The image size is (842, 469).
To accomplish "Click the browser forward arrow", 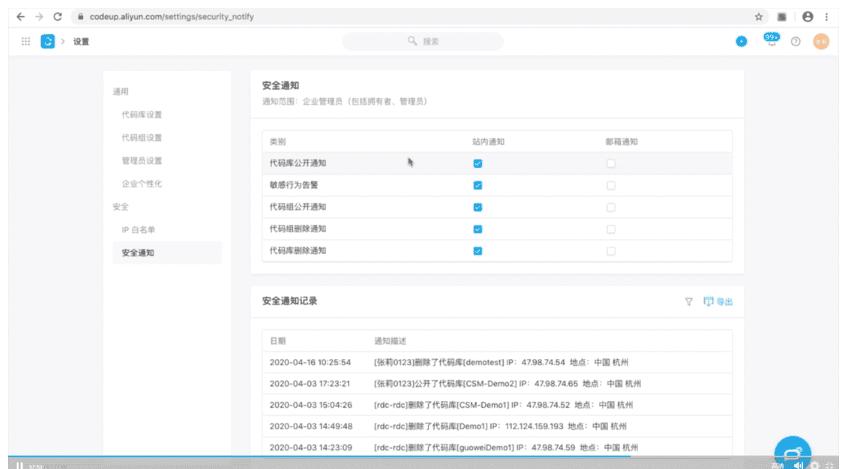I will tap(39, 17).
